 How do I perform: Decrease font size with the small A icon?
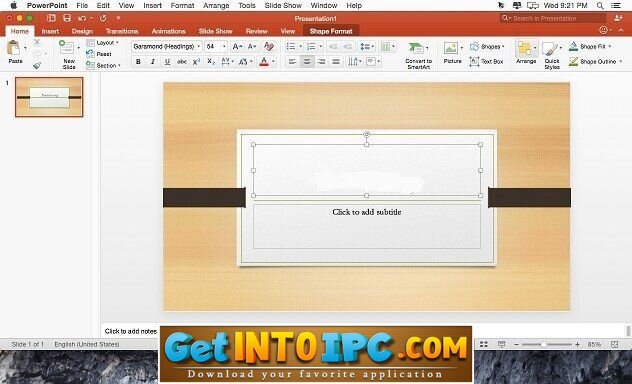pos(252,47)
